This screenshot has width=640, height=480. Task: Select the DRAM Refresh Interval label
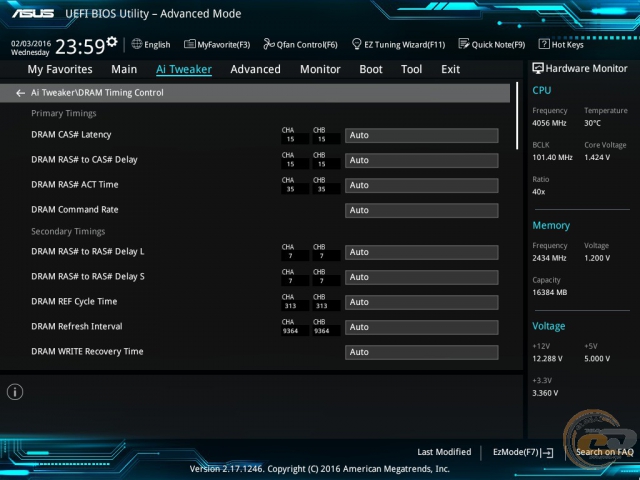tap(77, 326)
